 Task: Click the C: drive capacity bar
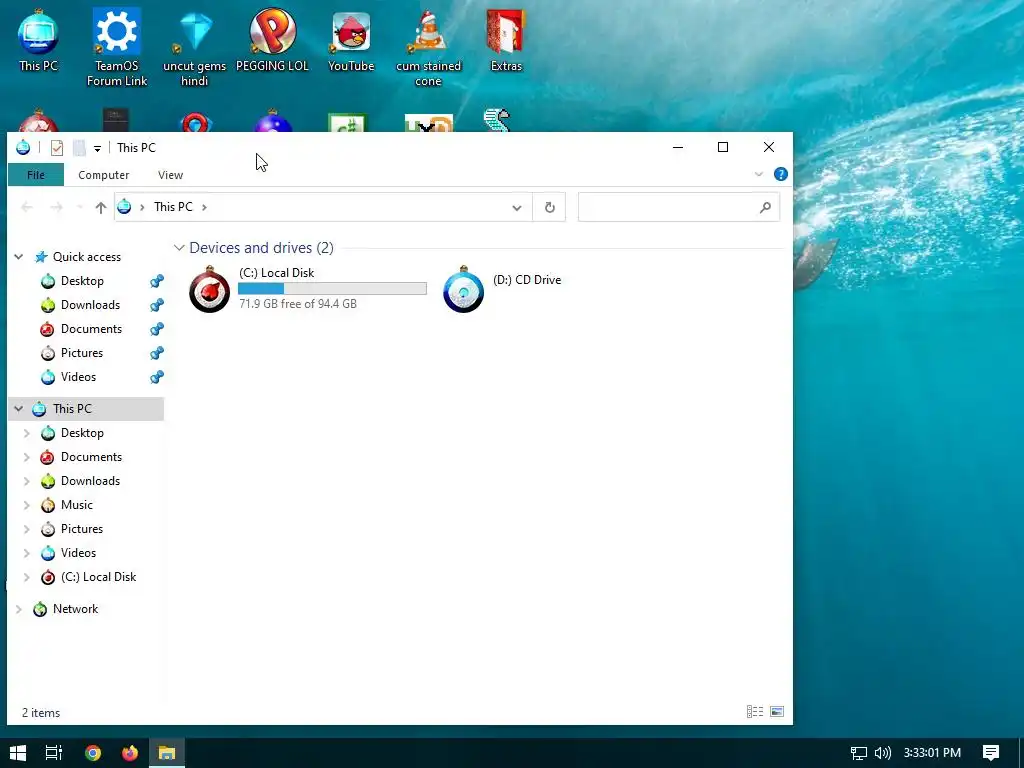[332, 289]
